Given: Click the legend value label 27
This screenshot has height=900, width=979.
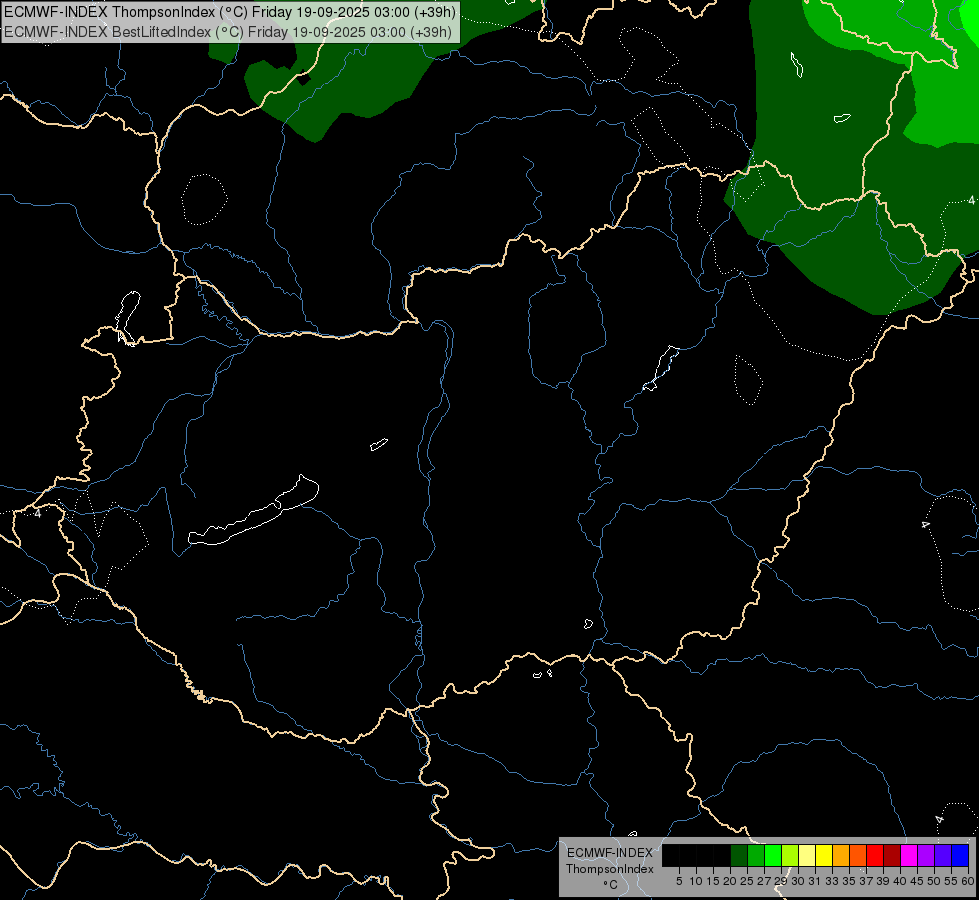Looking at the screenshot, I should pos(764,881).
